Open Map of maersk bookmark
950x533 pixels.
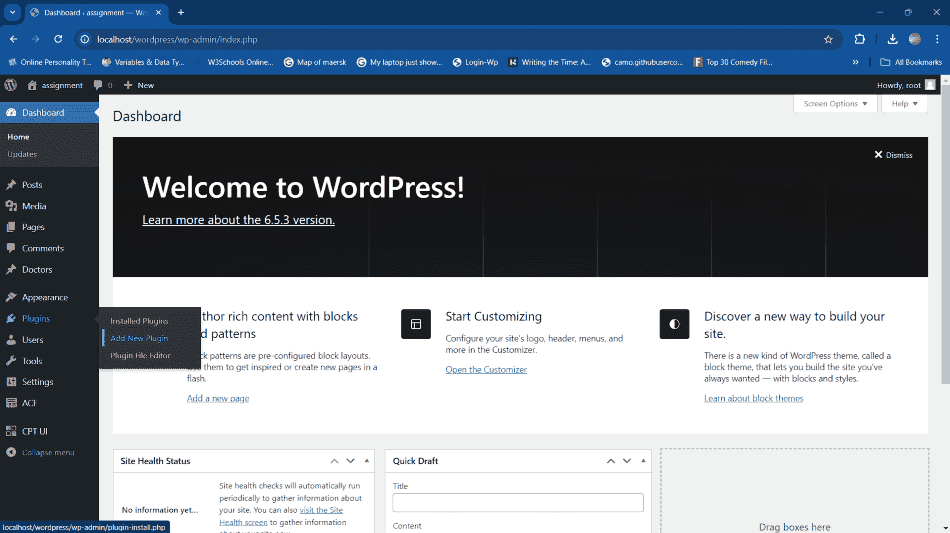pyautogui.click(x=315, y=62)
